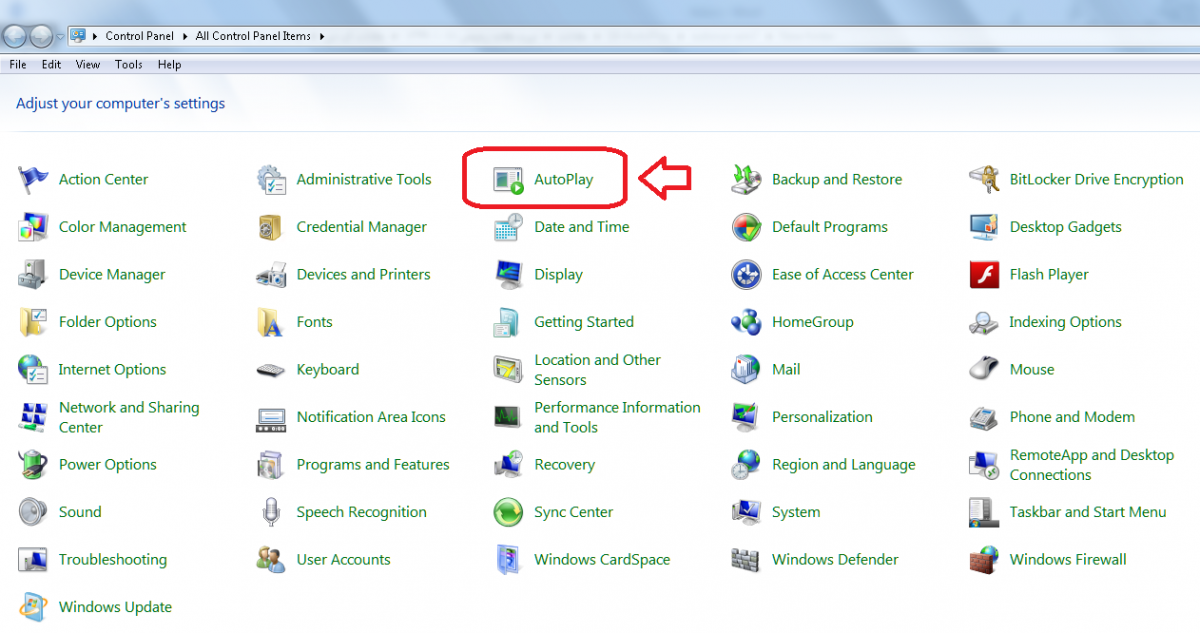Open the AutoPlay icon
This screenshot has height=633, width=1200.
point(509,180)
